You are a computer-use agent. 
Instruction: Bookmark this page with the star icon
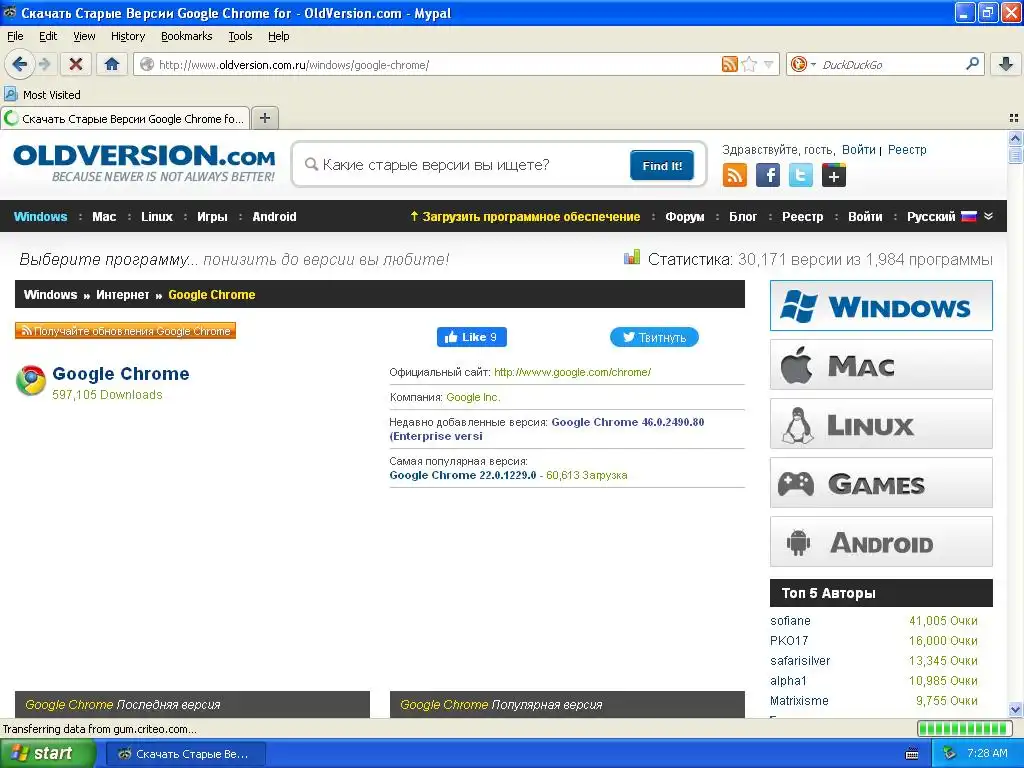[749, 64]
